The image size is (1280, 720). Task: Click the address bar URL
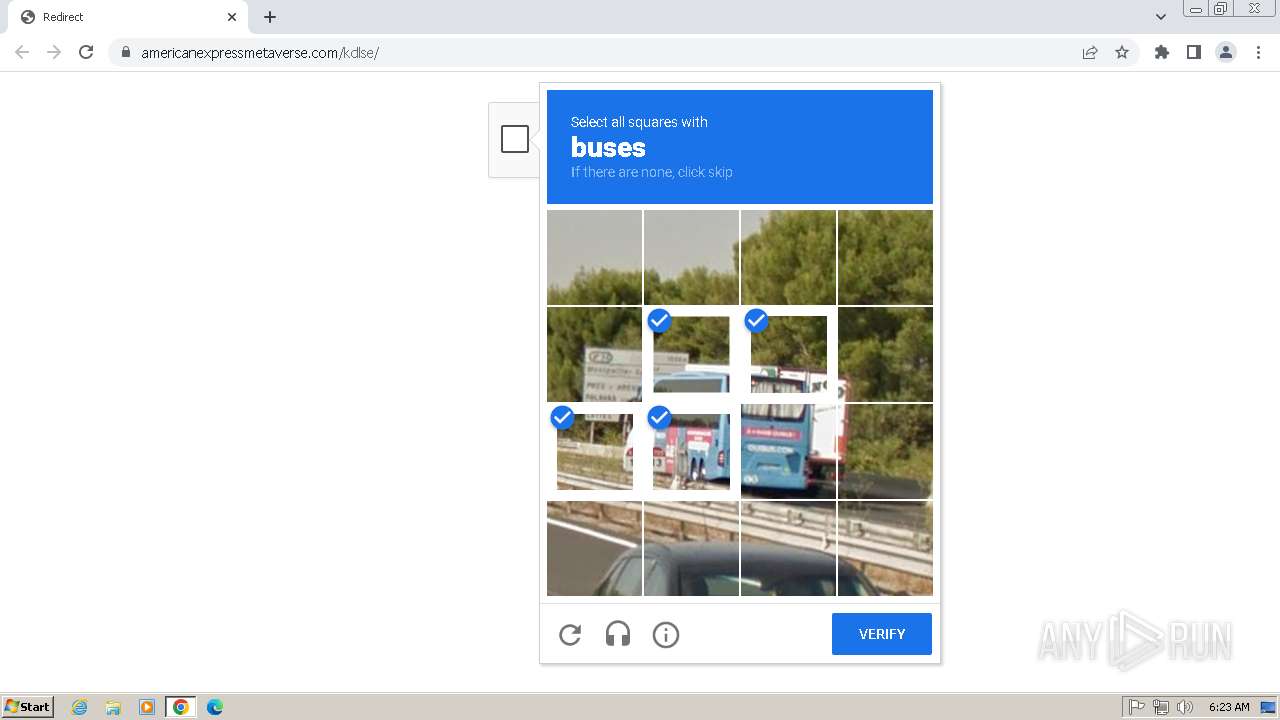tap(260, 53)
